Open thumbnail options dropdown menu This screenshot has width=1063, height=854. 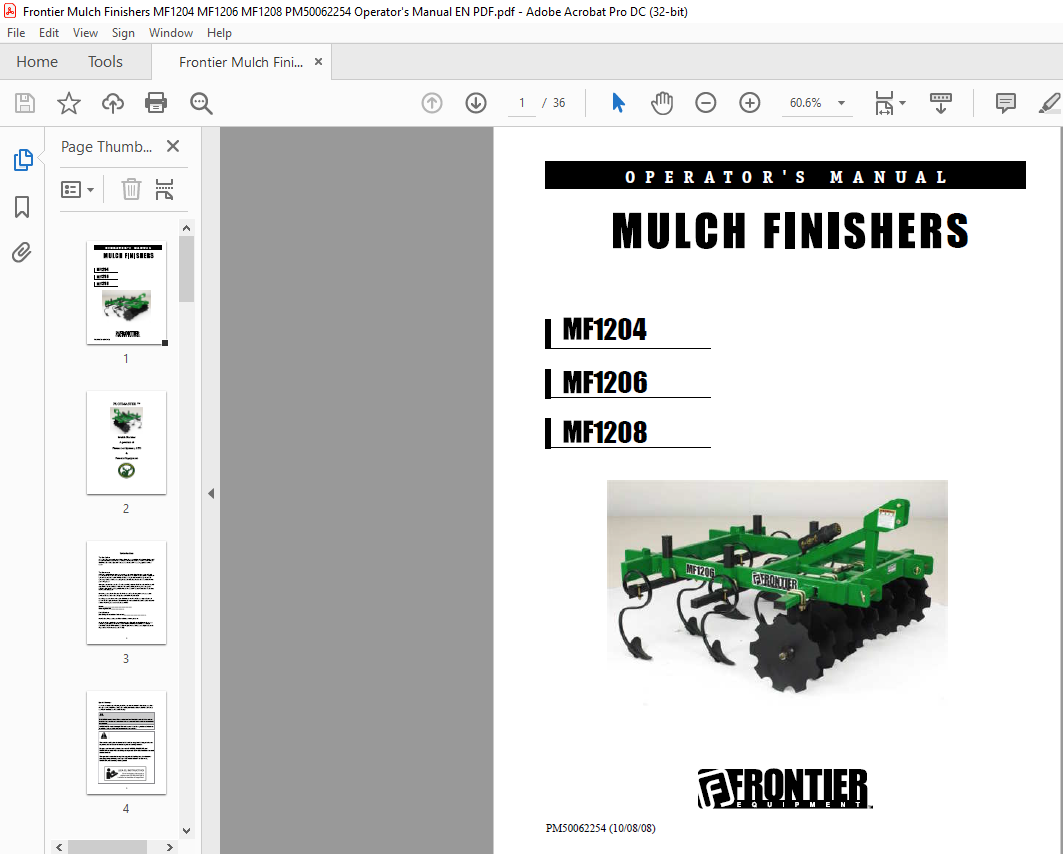pos(77,189)
